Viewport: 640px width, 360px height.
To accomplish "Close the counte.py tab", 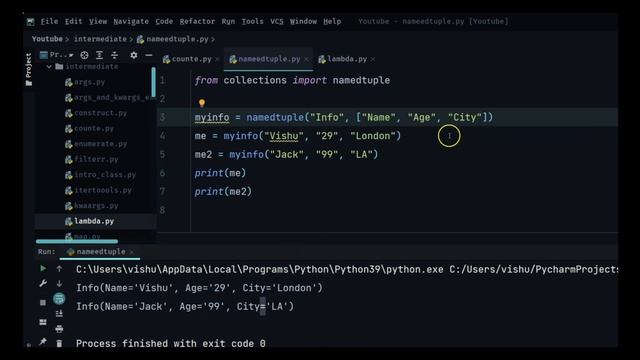I will coord(217,59).
